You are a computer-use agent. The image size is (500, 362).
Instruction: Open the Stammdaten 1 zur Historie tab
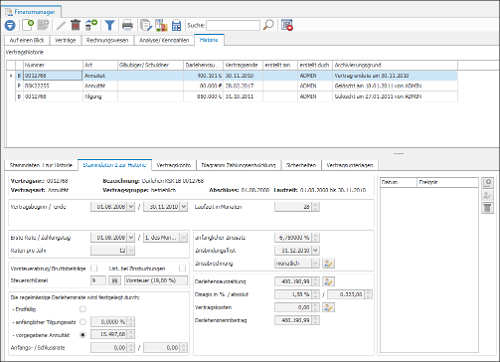(x=41, y=165)
